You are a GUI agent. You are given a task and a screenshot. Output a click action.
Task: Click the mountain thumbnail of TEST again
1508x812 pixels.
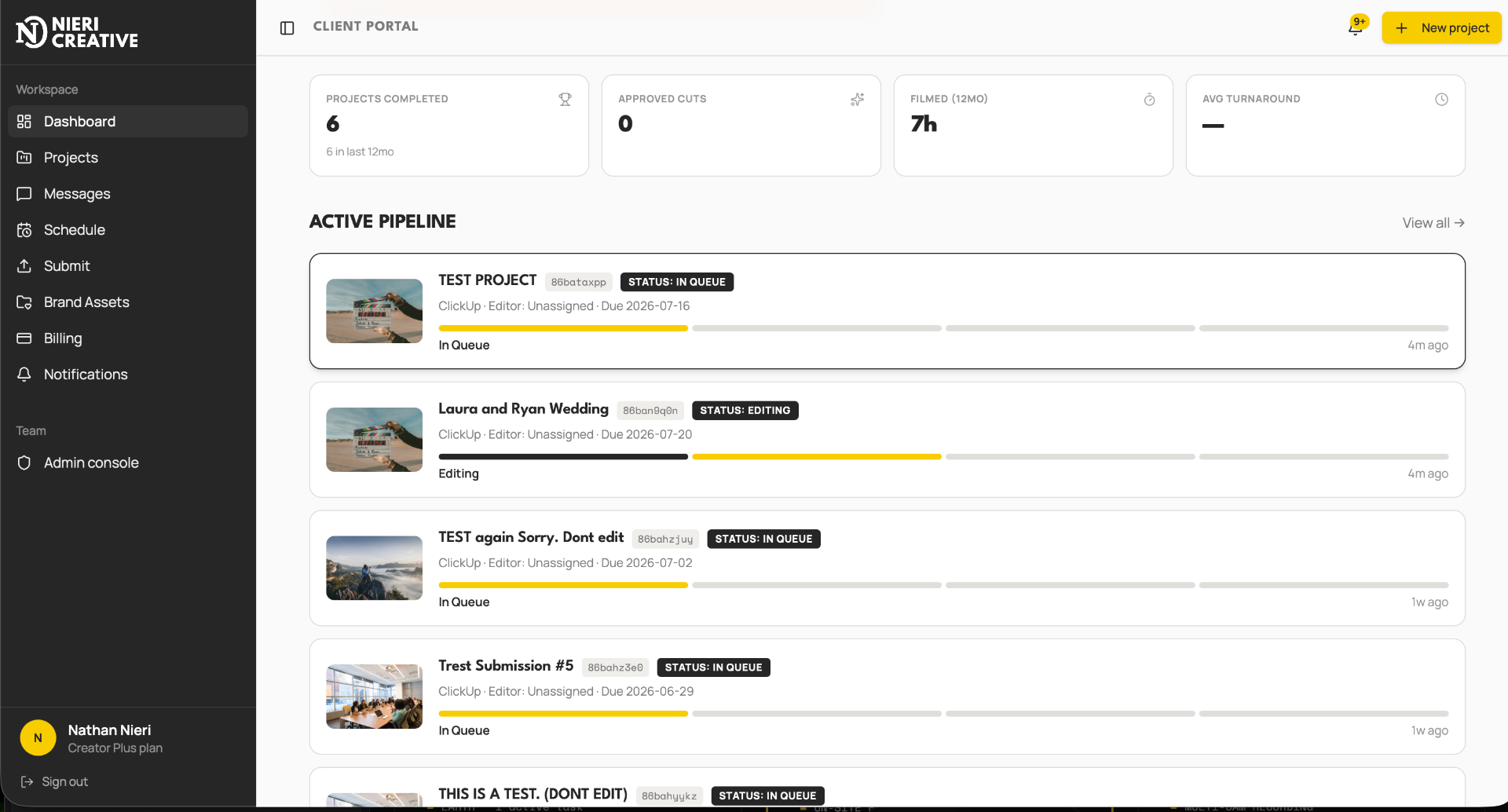(x=374, y=568)
